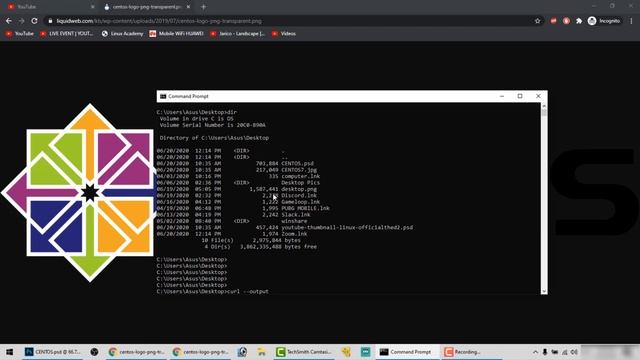The height and width of the screenshot is (360, 640).
Task: Click the round dark taskbar icon after Photoshop
Action: (94, 352)
